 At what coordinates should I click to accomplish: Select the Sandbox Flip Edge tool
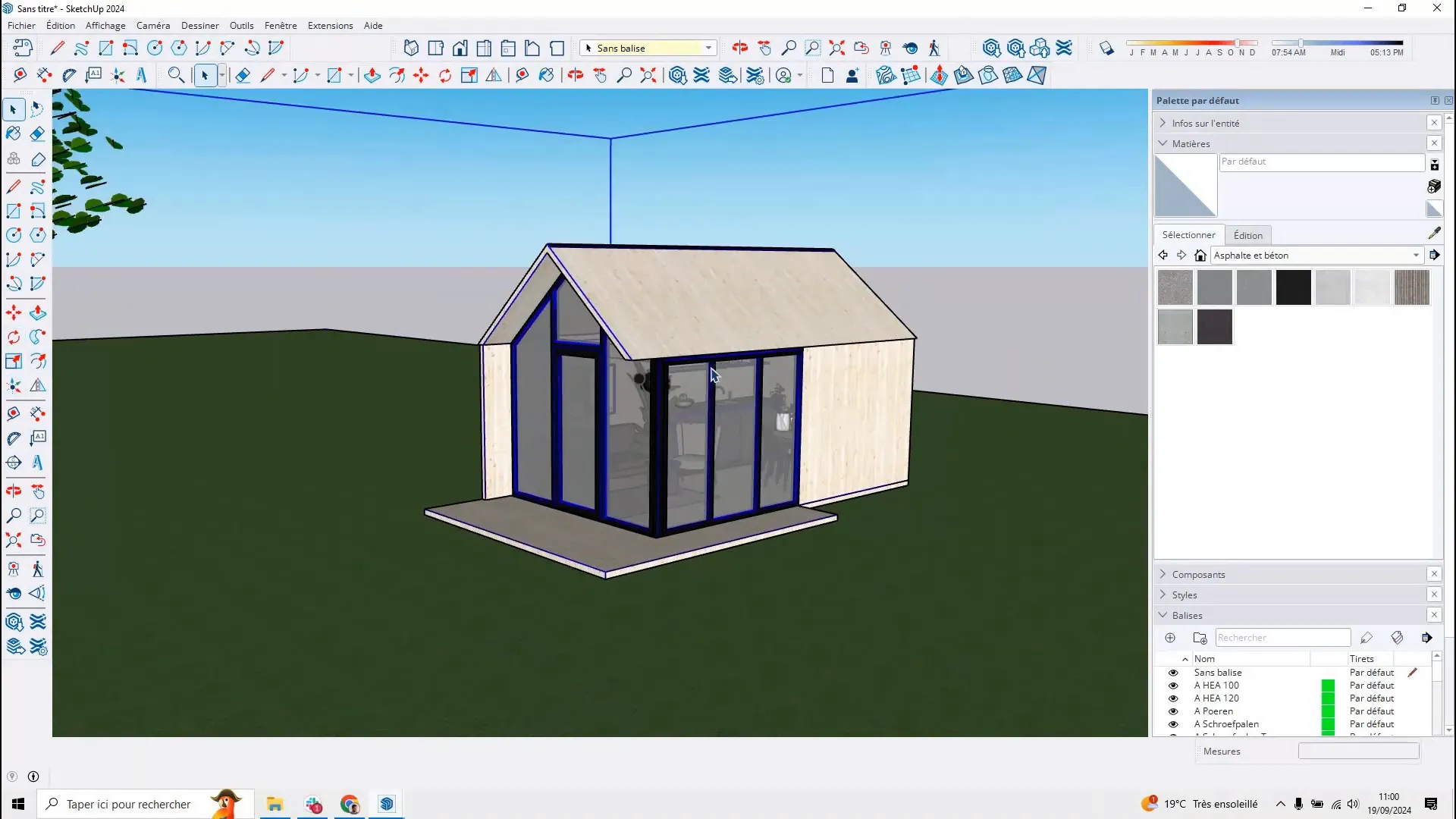pos(1037,75)
